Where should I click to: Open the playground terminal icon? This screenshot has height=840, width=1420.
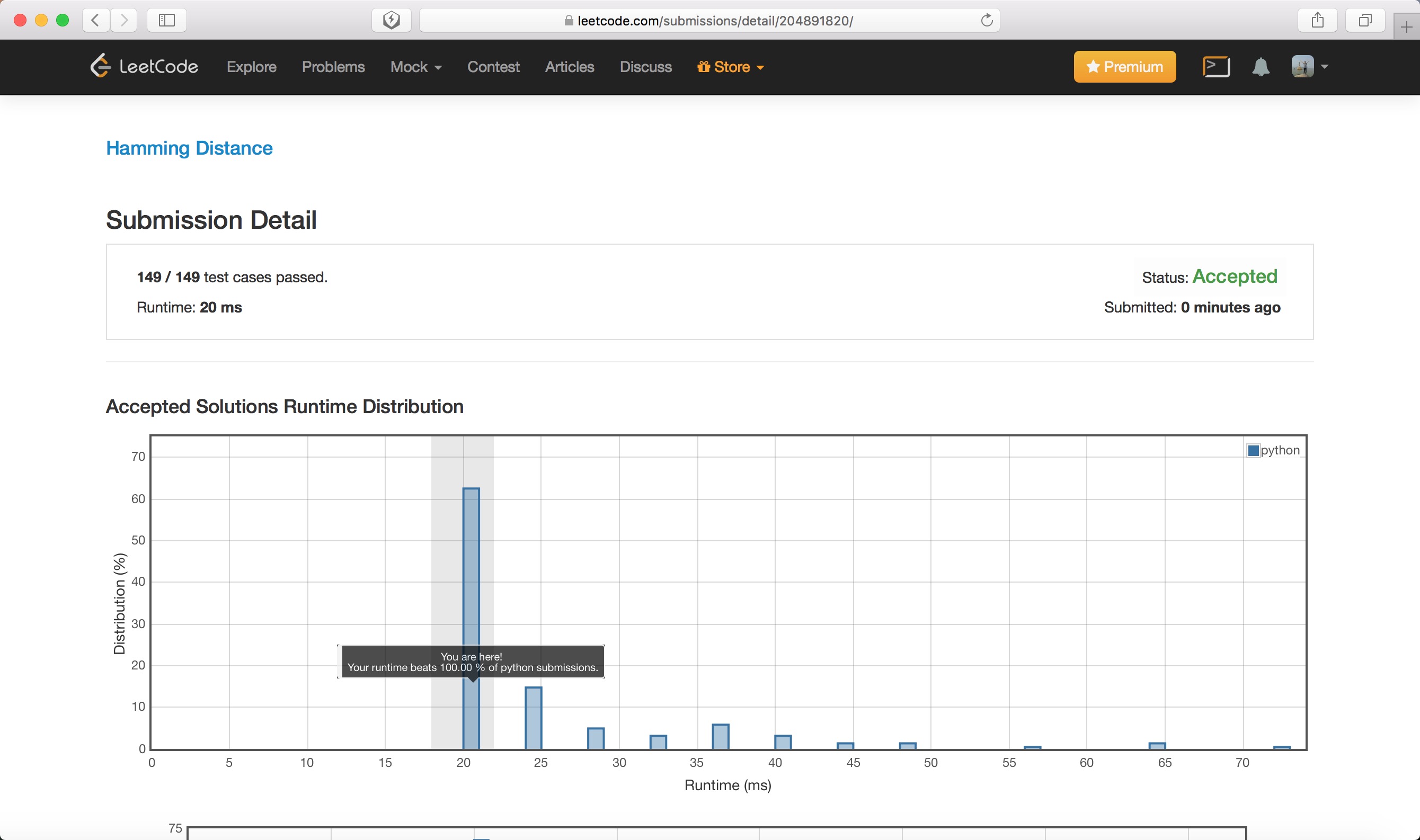coord(1215,67)
